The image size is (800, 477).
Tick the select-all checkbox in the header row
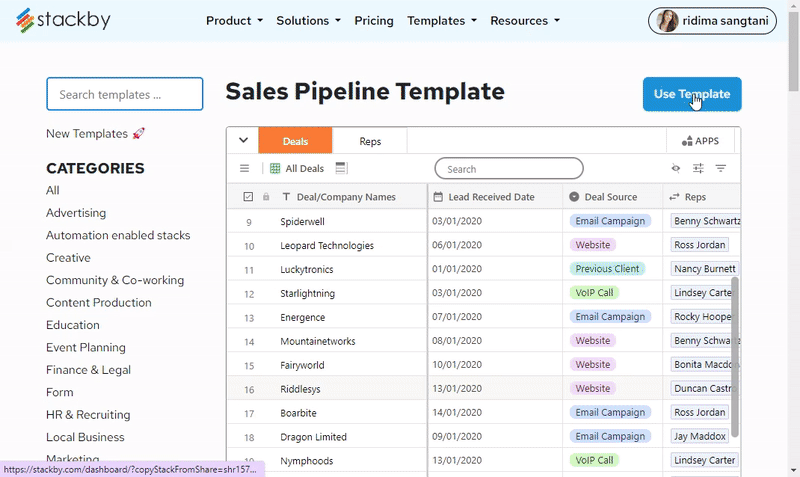[x=248, y=197]
